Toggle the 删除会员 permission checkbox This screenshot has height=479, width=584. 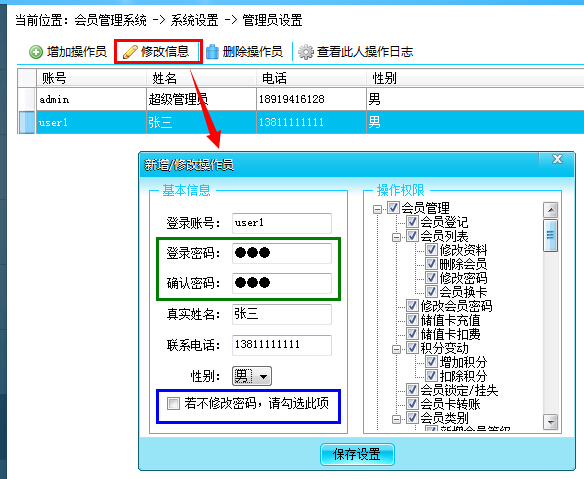pos(431,264)
